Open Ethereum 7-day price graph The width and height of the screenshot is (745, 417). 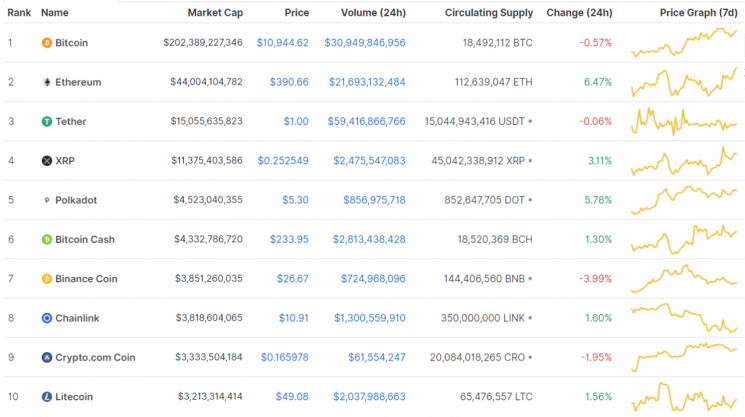pyautogui.click(x=684, y=82)
